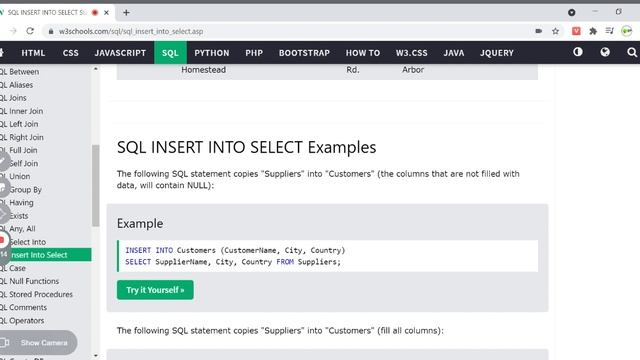The image size is (640, 360).
Task: Open the JQUERY tutorial
Action: [x=497, y=53]
